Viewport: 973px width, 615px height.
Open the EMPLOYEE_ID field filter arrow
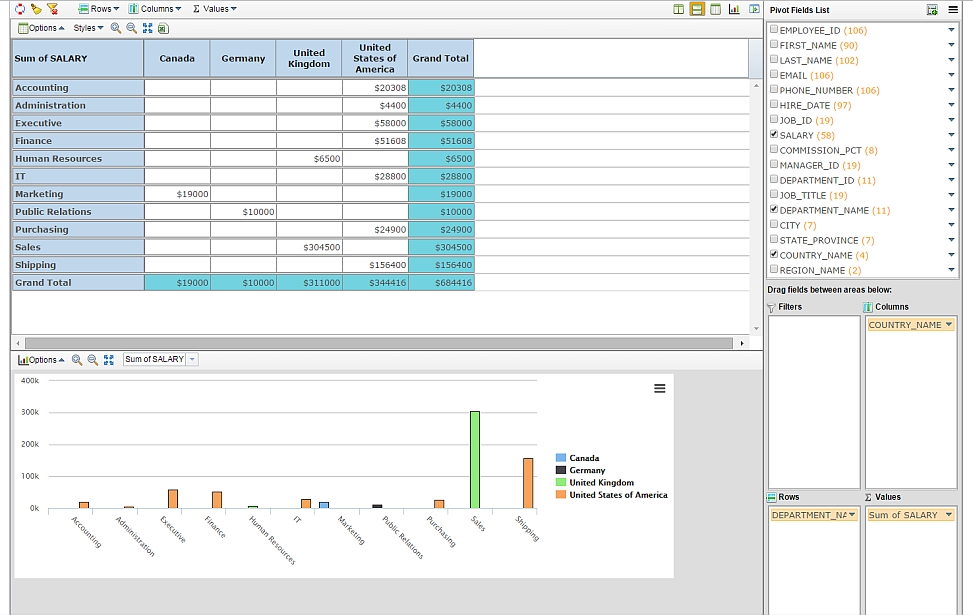click(951, 30)
